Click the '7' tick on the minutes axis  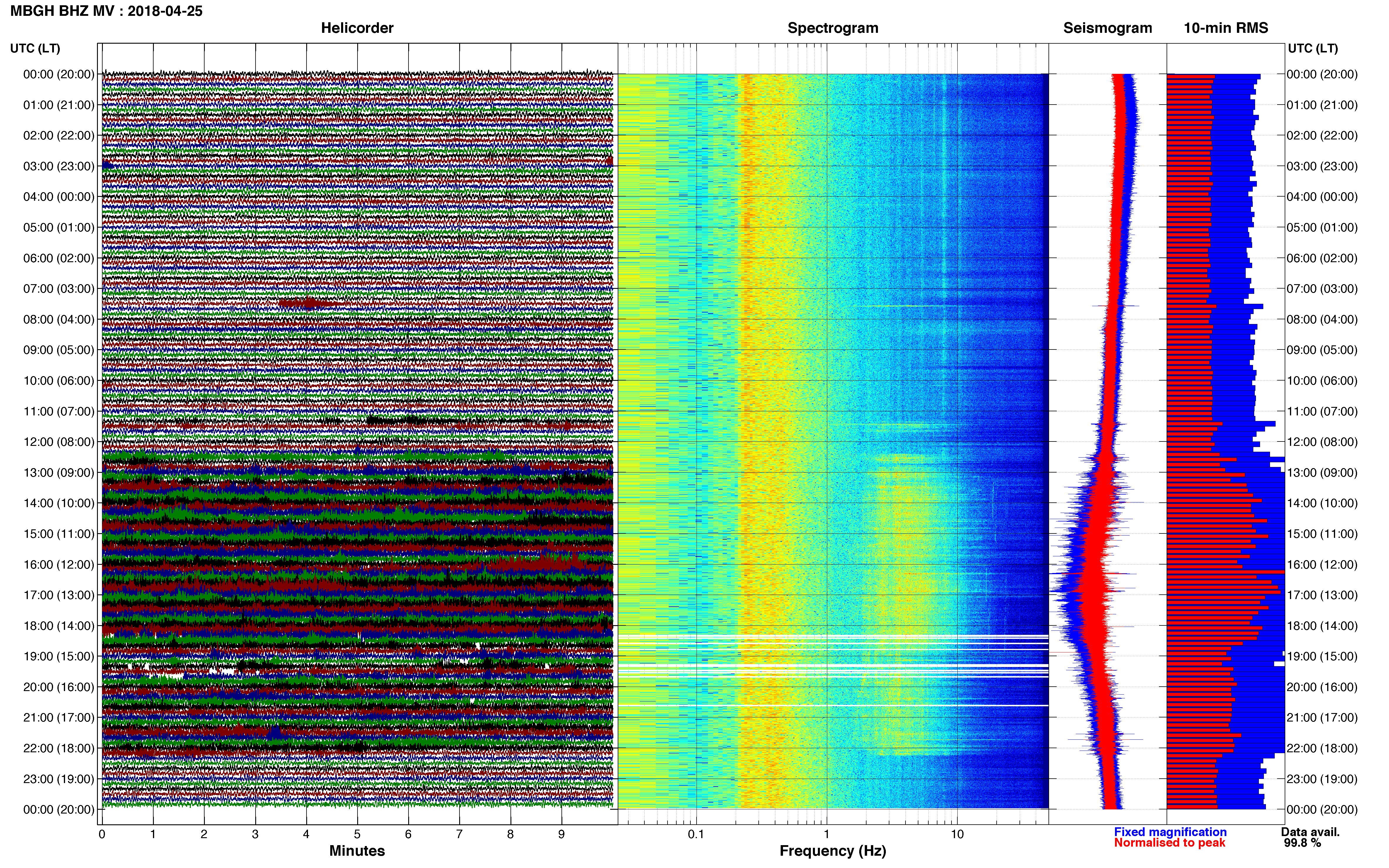pyautogui.click(x=459, y=834)
